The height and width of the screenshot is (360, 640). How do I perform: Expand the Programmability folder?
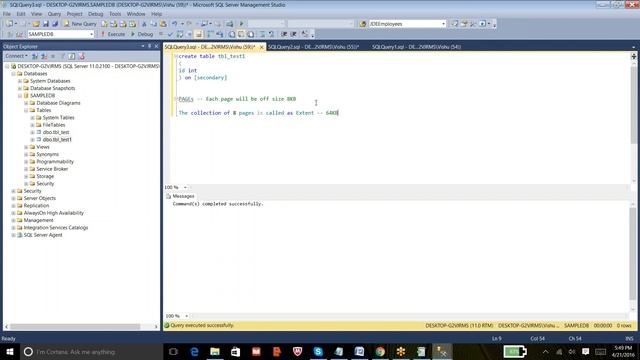point(26,162)
